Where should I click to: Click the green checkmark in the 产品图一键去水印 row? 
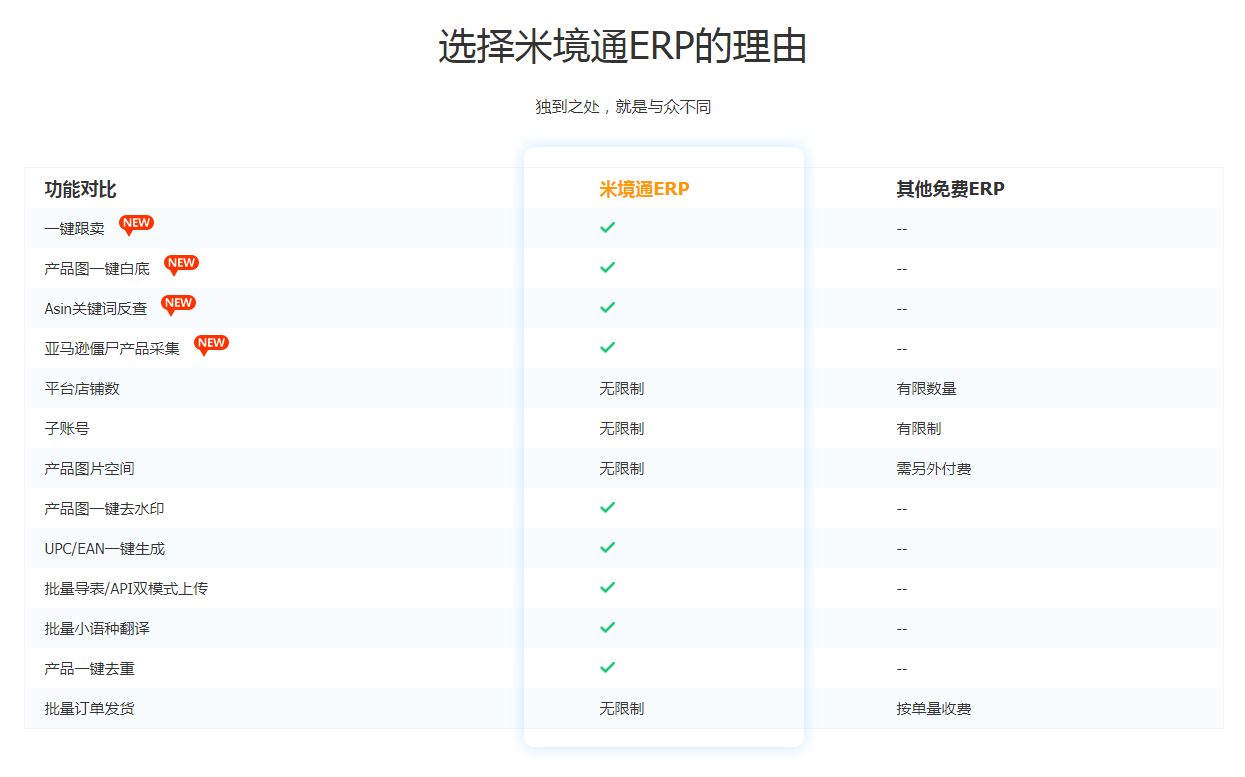click(607, 507)
